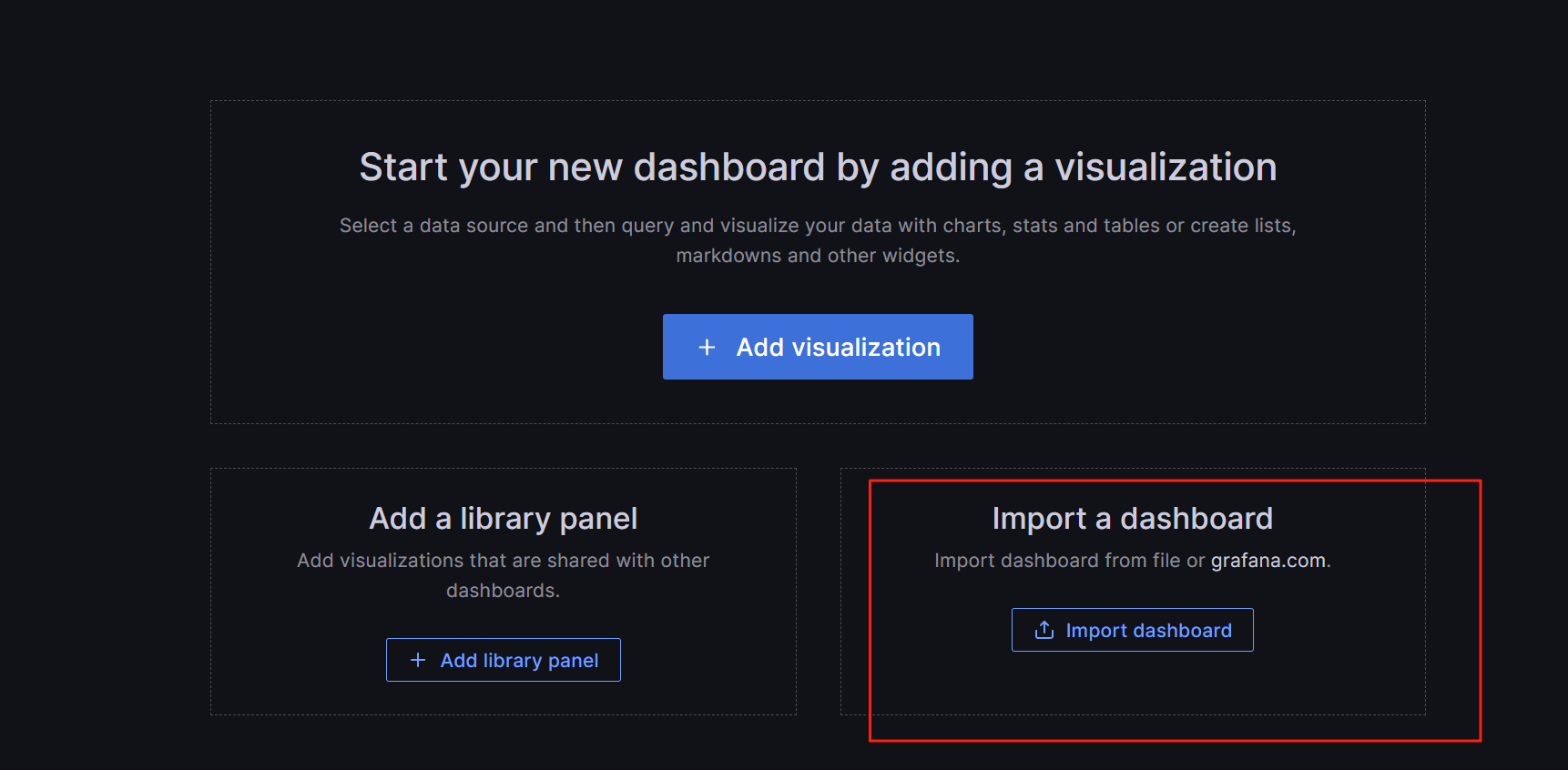Click the Add library panel button
1568x770 pixels.
pos(504,660)
